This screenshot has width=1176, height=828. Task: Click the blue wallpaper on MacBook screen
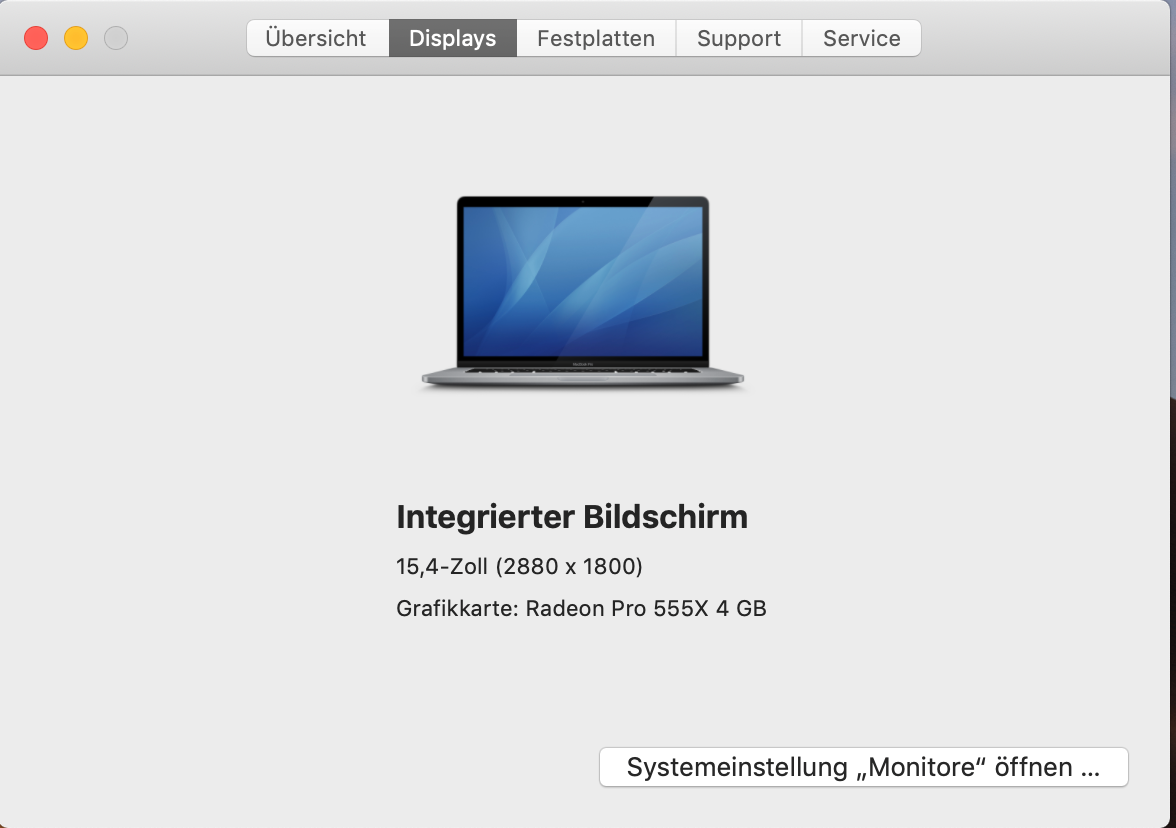583,281
